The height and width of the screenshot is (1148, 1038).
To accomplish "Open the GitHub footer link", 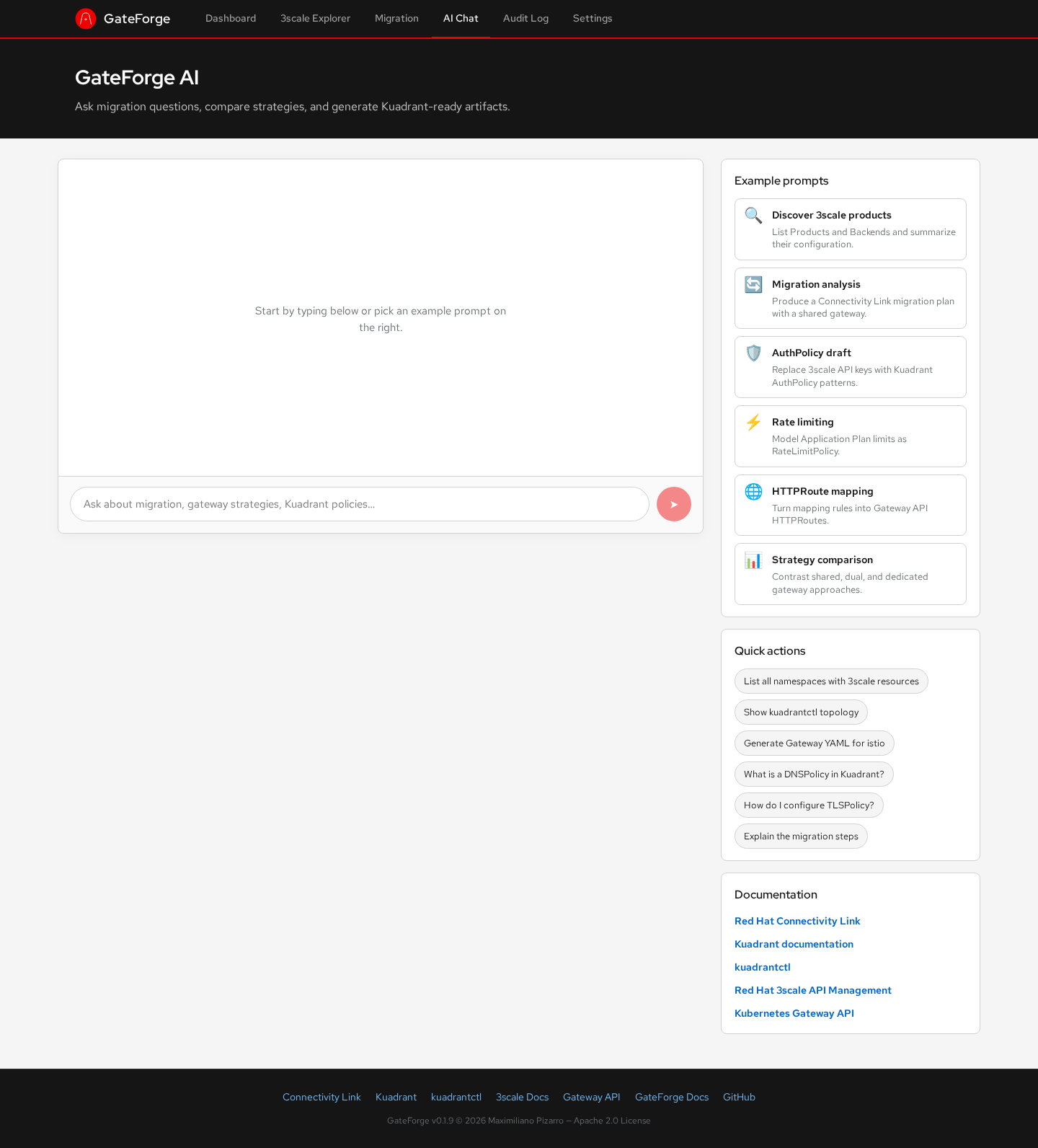I will pos(739,1097).
